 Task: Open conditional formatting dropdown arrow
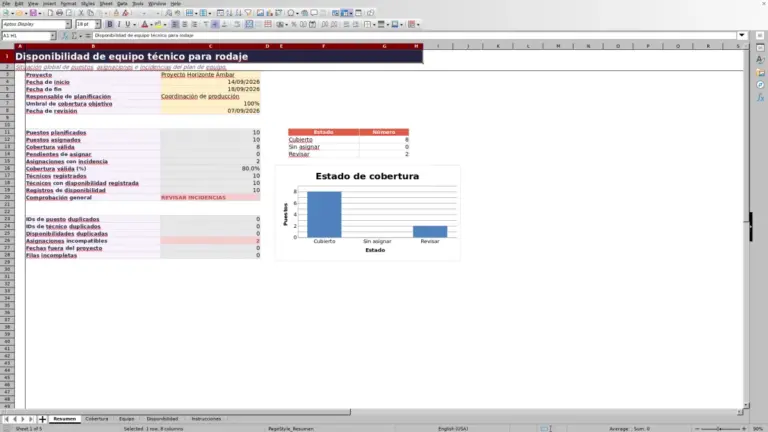[x=418, y=24]
